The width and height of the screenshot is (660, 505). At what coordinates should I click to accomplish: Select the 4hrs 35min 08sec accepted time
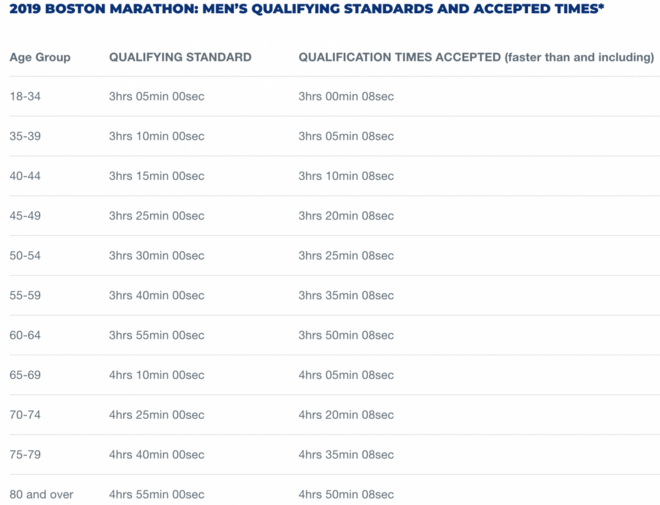(346, 455)
